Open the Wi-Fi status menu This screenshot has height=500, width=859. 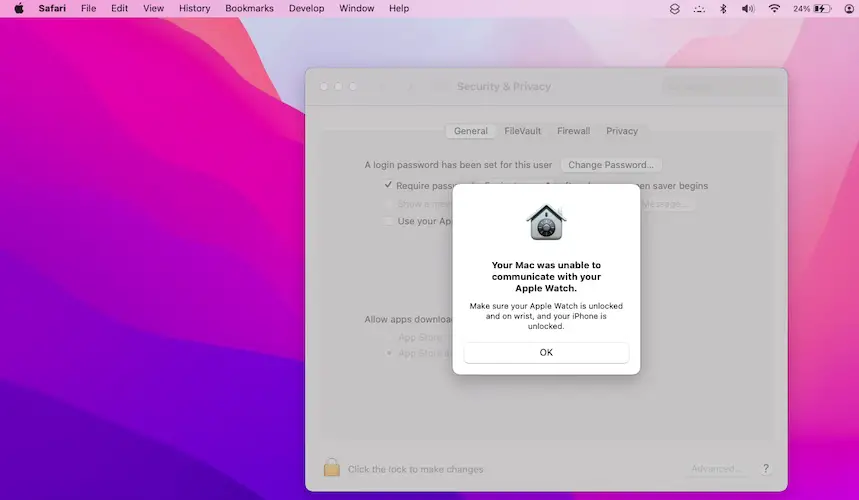click(774, 8)
